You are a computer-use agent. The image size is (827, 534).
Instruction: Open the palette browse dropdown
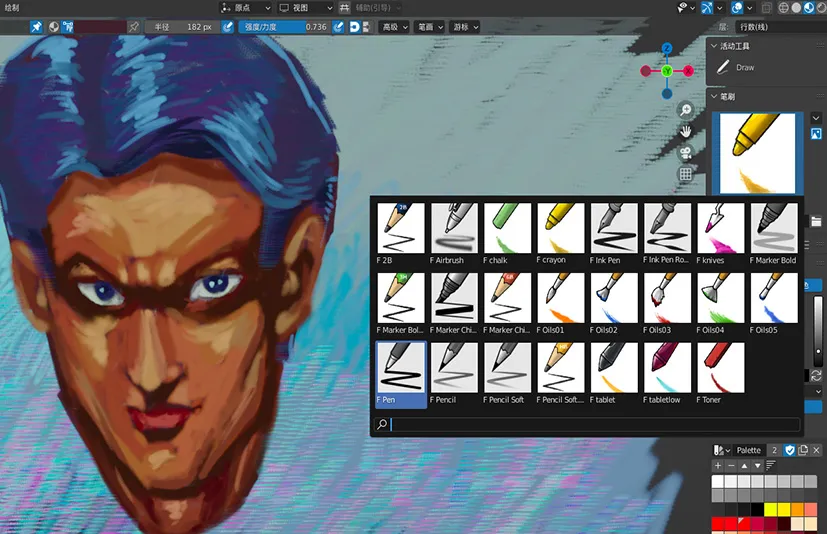click(721, 450)
